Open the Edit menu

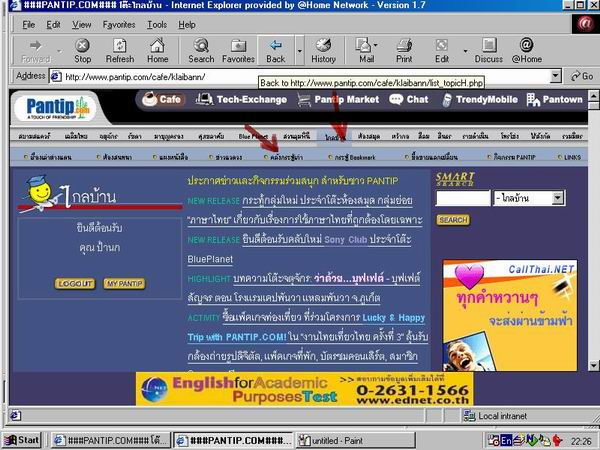pos(53,24)
